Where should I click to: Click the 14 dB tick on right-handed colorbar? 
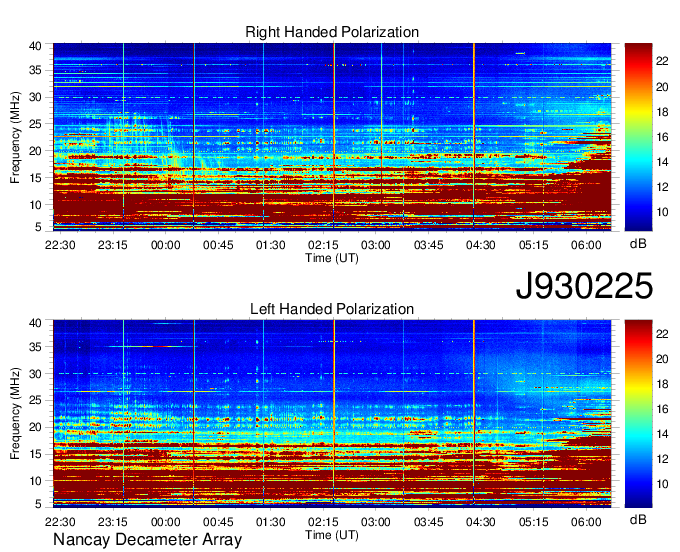point(662,162)
